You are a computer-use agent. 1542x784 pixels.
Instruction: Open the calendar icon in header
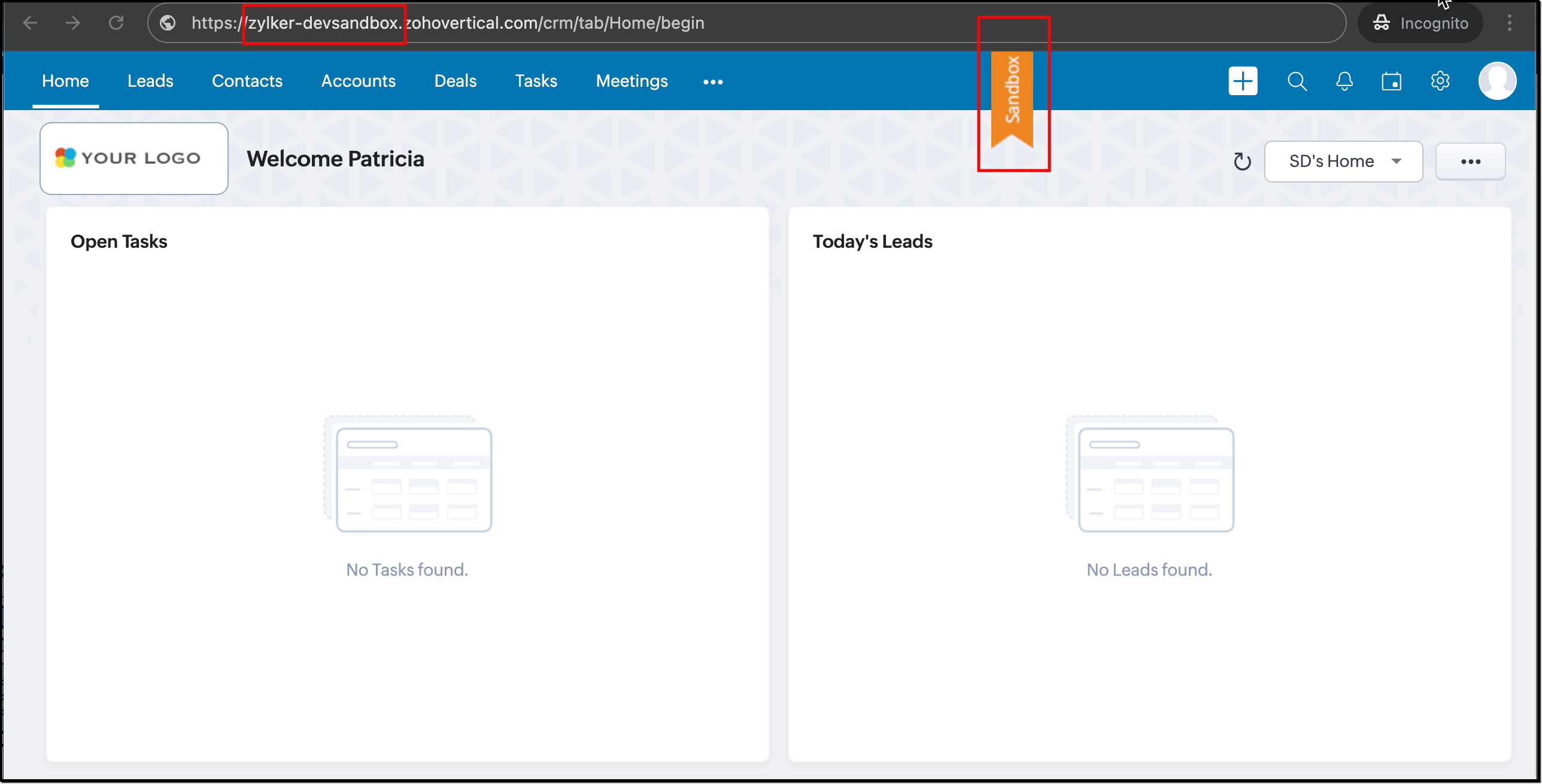(x=1391, y=81)
